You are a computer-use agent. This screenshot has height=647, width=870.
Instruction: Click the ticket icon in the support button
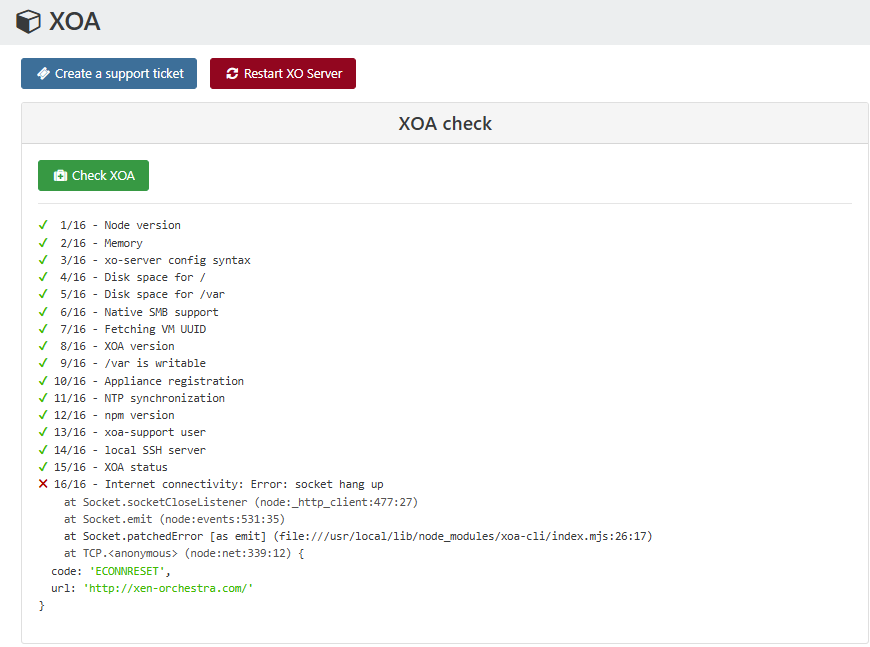click(43, 74)
